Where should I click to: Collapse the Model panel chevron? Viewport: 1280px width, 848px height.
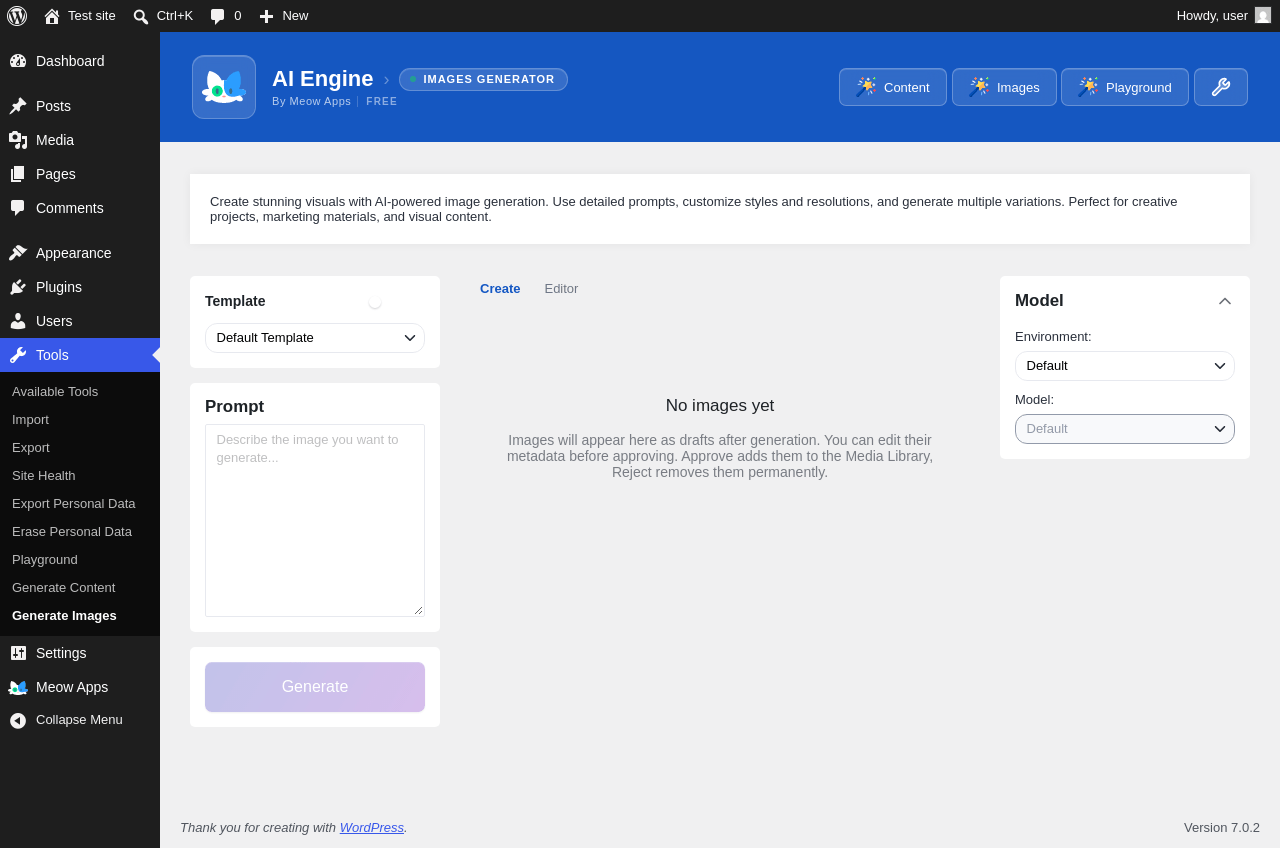pyautogui.click(x=1225, y=301)
